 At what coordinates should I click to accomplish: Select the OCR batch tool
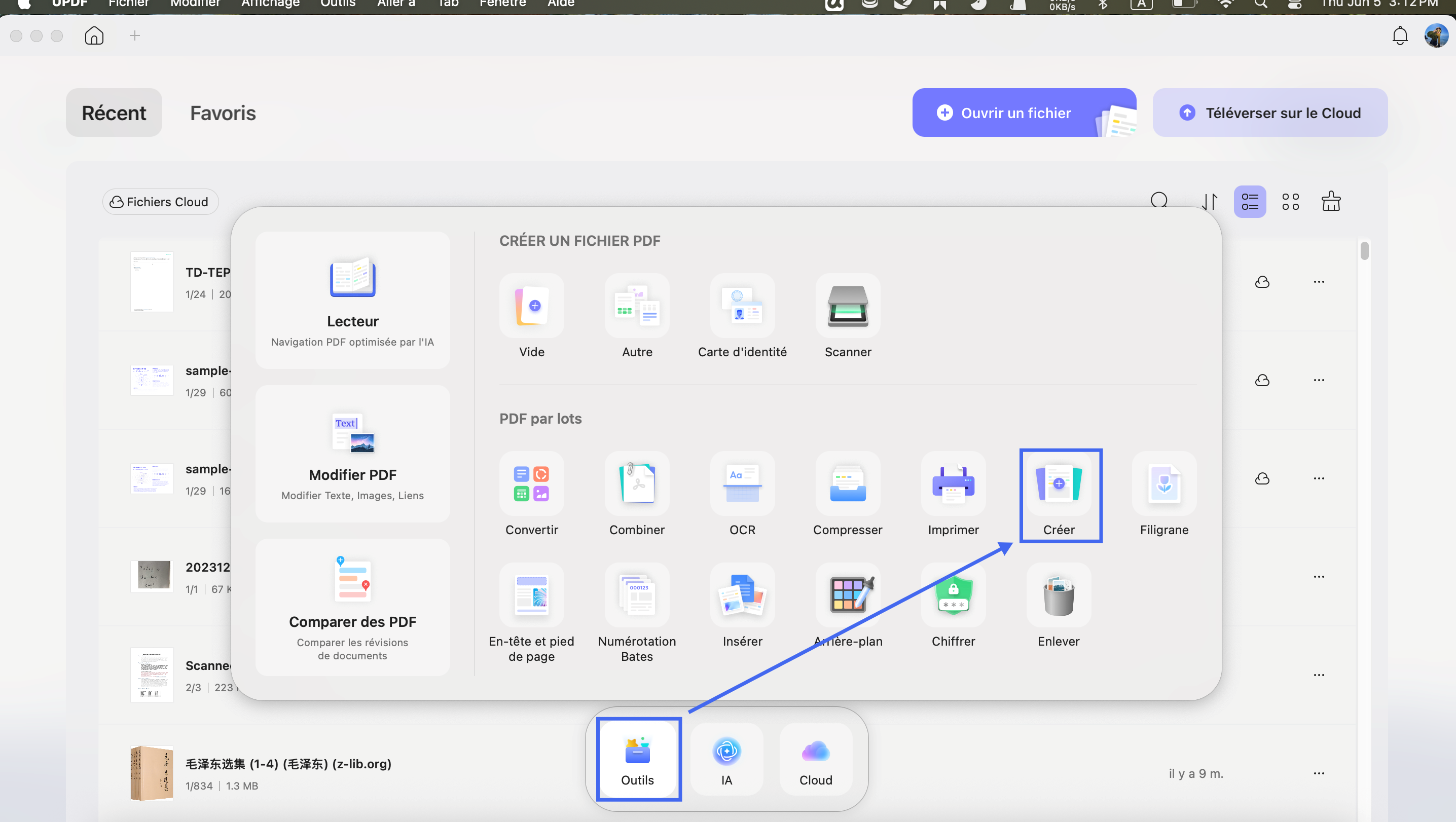coord(742,495)
